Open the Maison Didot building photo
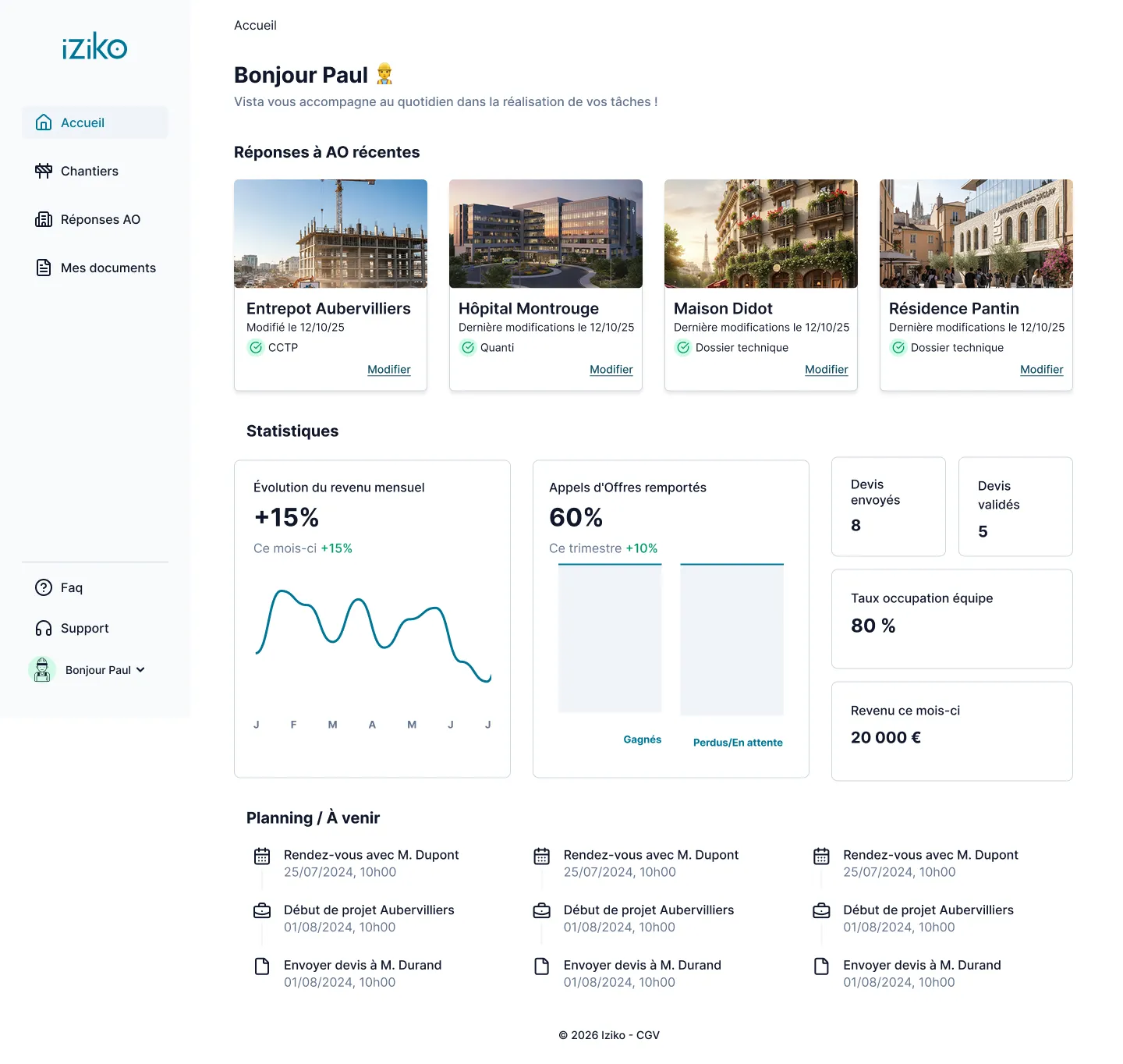 761,234
